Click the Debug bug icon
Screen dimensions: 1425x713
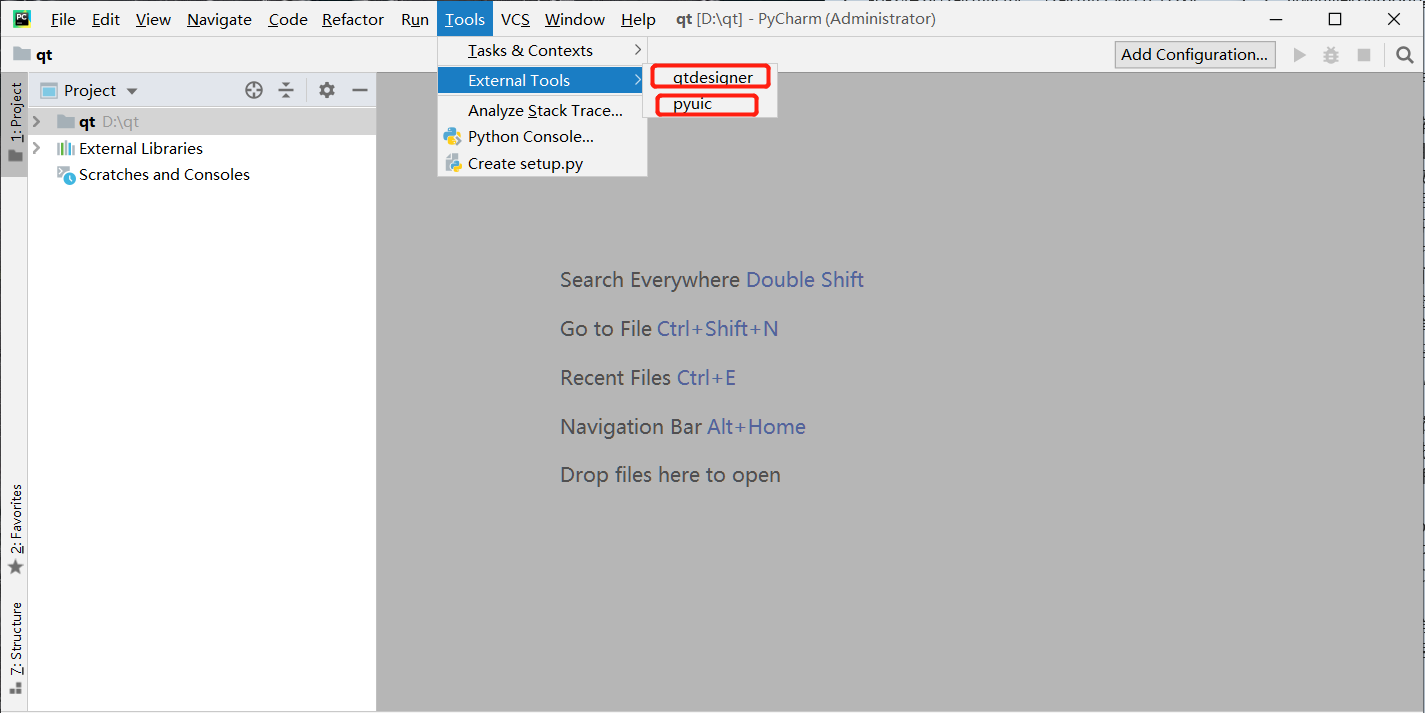click(x=1331, y=55)
